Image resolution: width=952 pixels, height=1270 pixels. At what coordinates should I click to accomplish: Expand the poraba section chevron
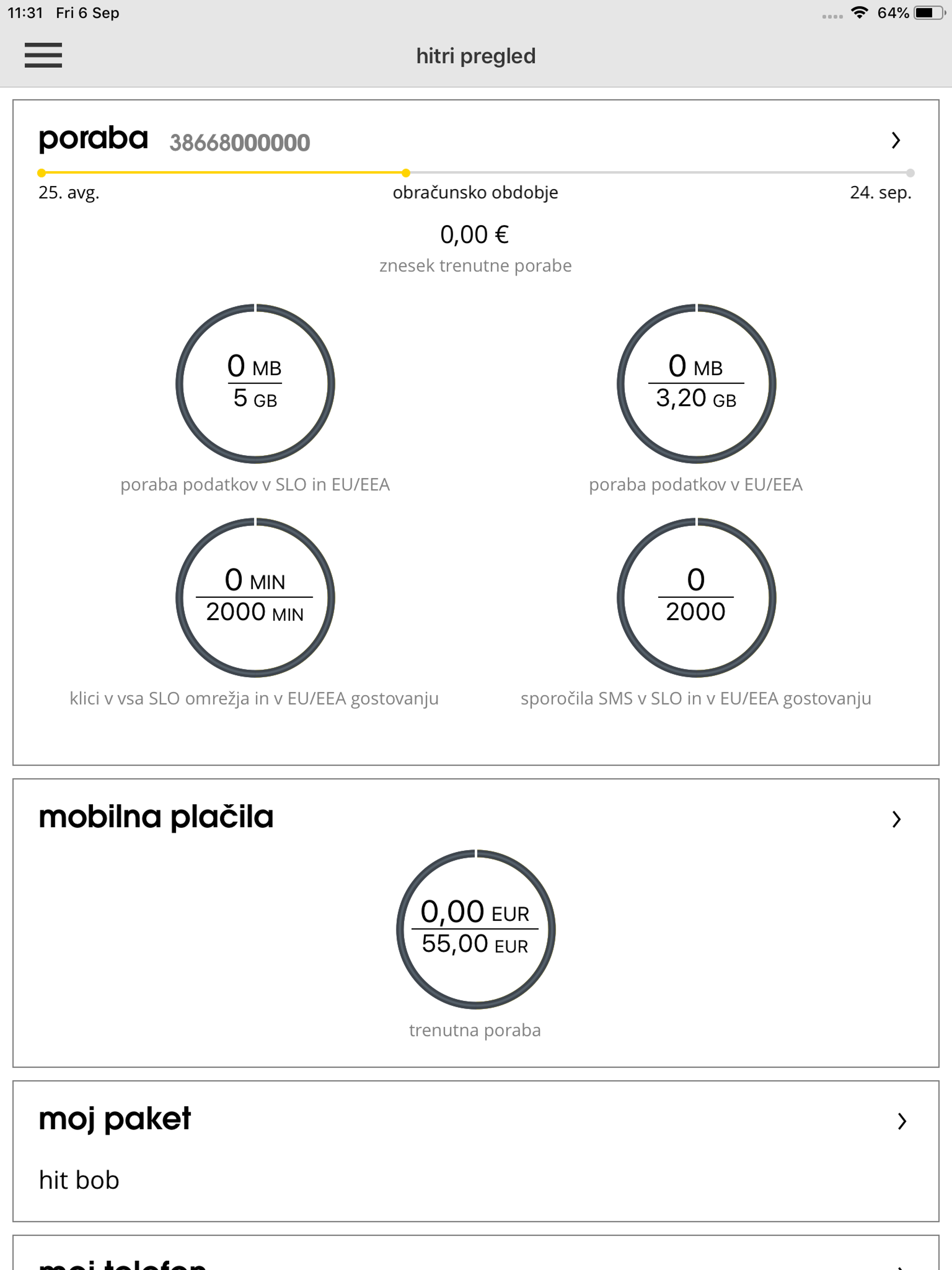tap(896, 140)
